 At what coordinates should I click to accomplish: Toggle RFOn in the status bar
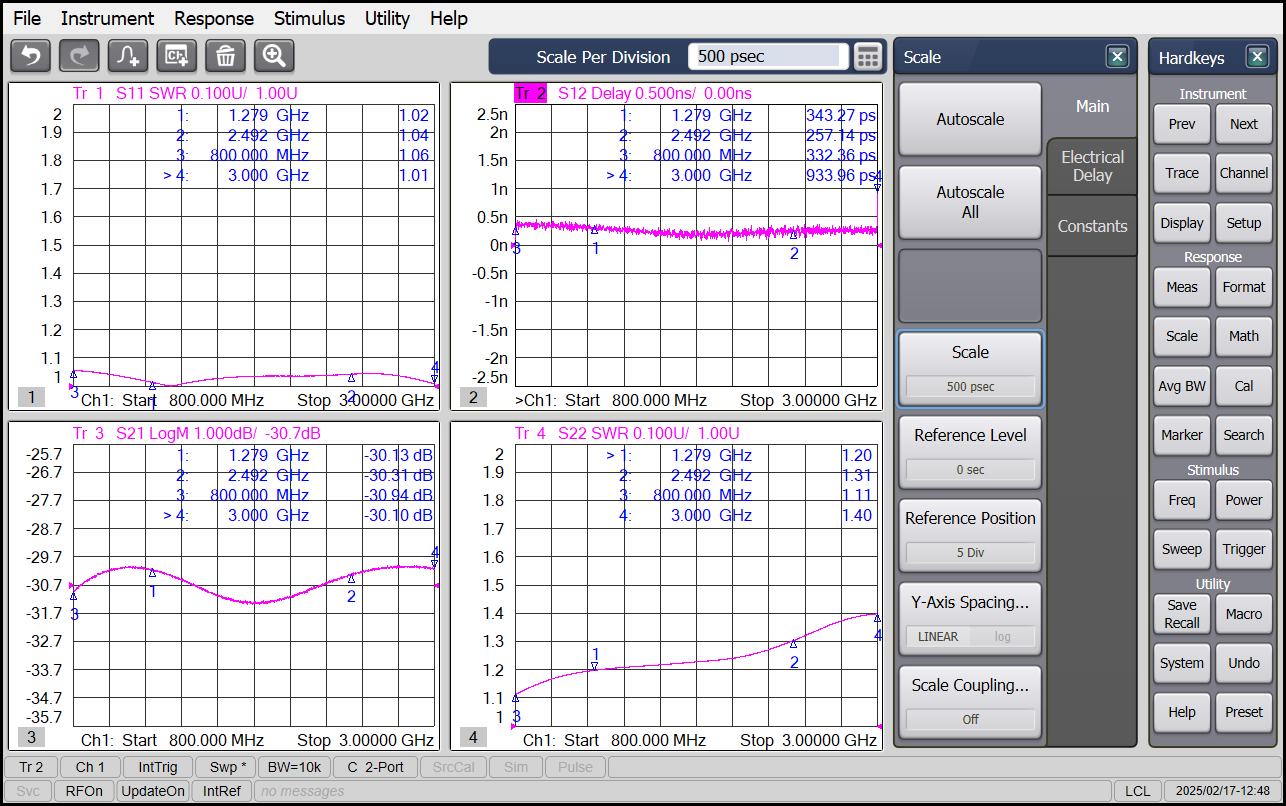tap(84, 791)
